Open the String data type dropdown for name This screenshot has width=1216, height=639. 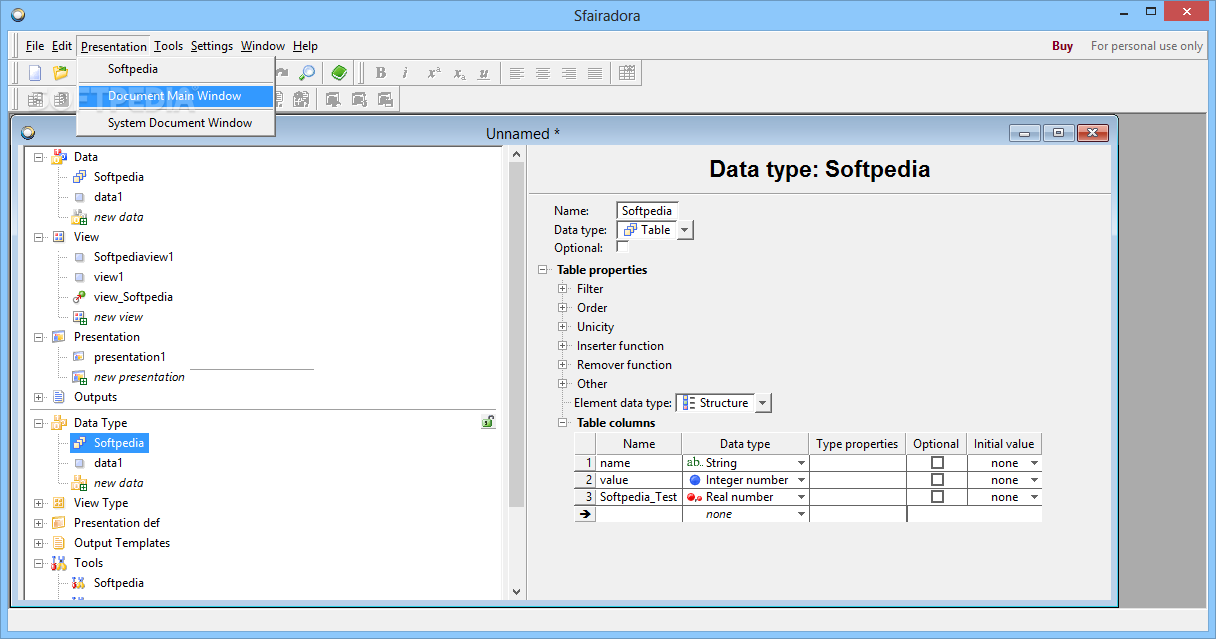(801, 463)
